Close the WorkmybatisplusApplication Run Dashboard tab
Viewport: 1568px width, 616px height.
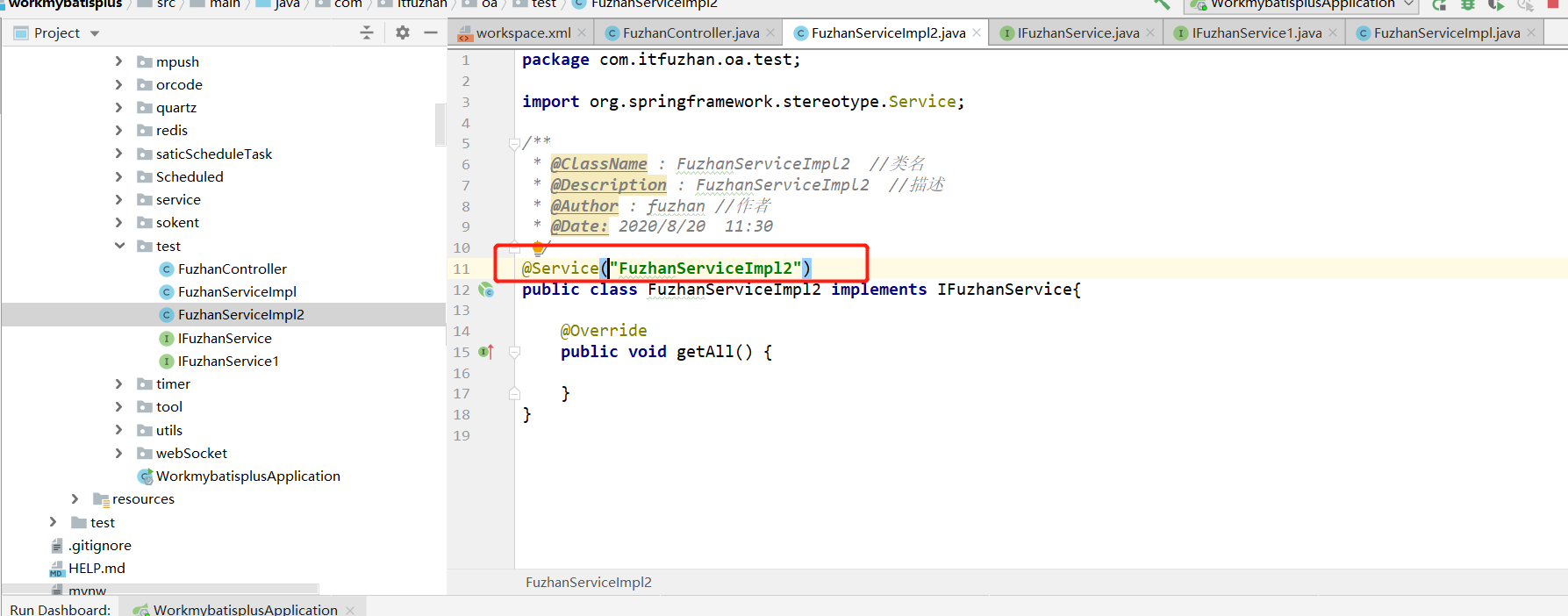click(350, 610)
